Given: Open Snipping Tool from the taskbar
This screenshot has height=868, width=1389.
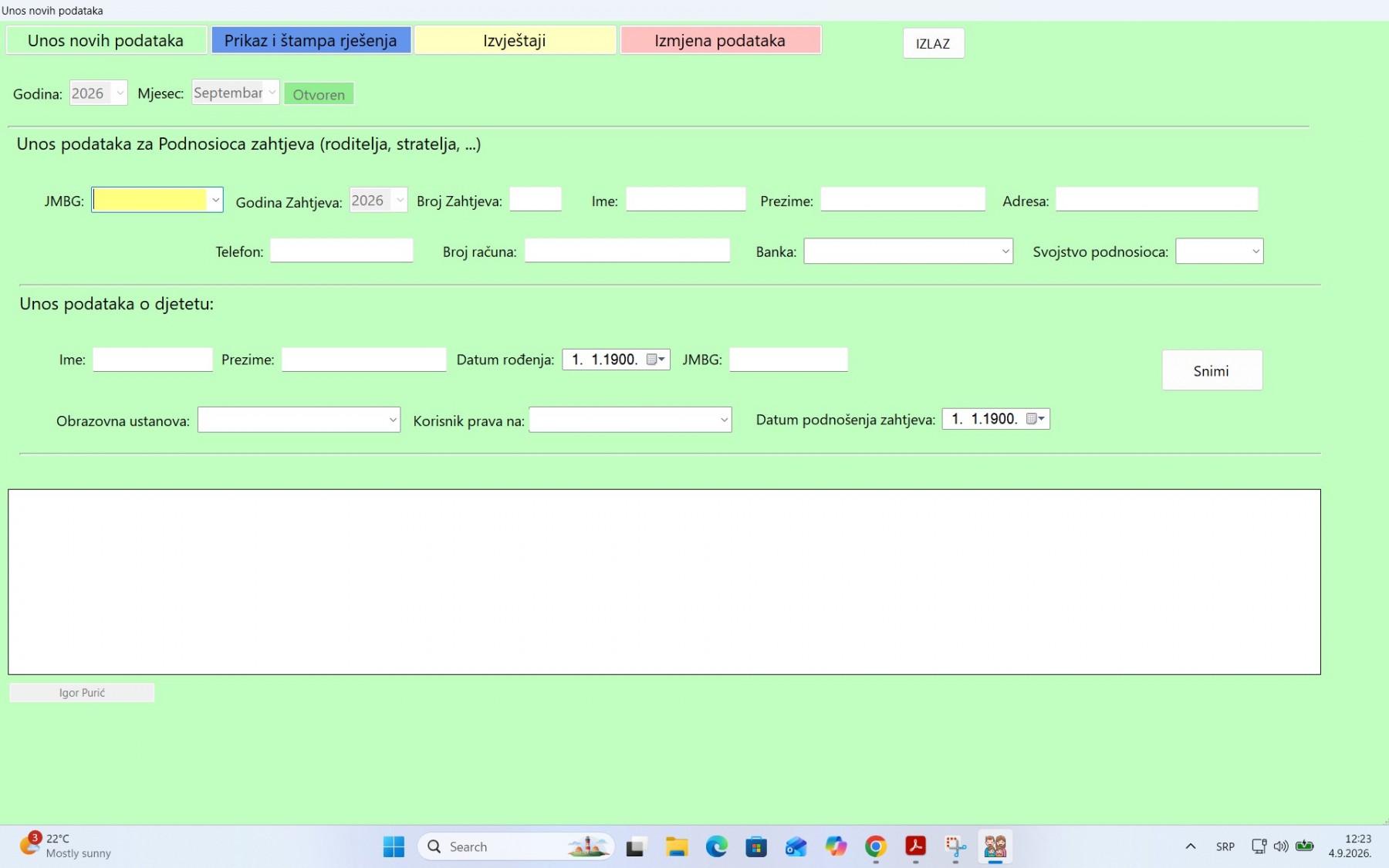Looking at the screenshot, I should pos(955,846).
